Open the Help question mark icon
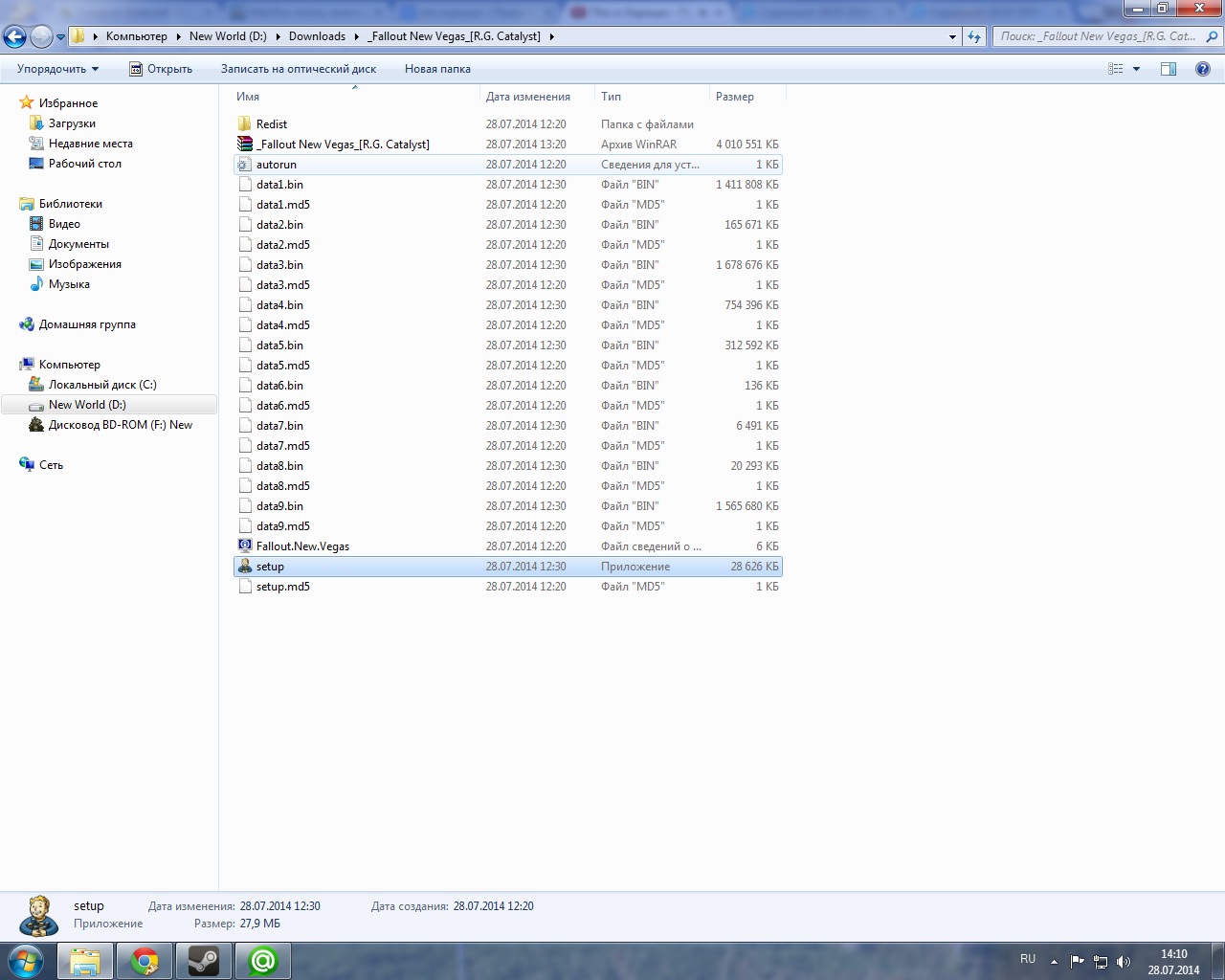This screenshot has height=980, width=1225. click(1203, 69)
